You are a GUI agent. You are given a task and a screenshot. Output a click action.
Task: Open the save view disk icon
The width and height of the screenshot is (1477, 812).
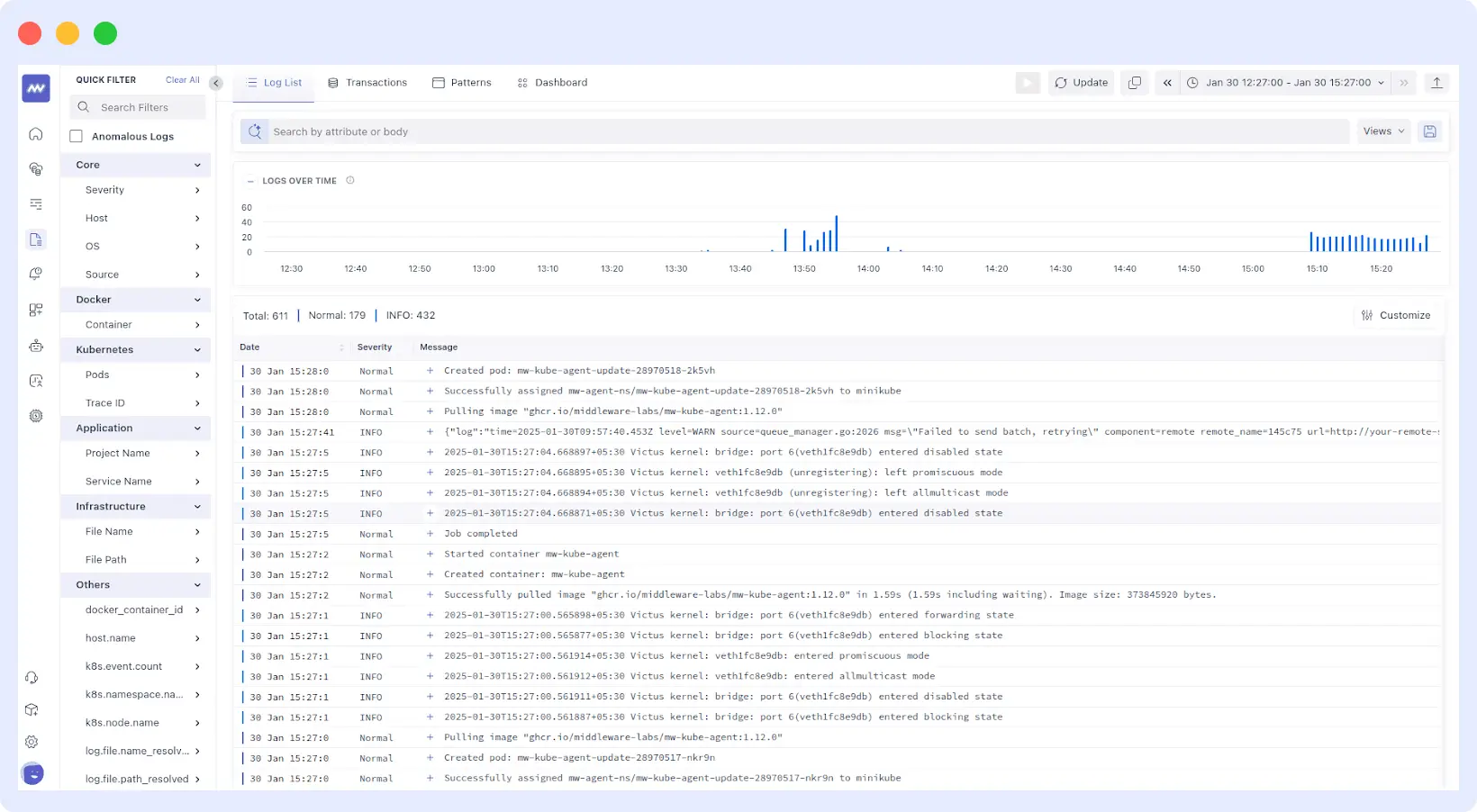tap(1429, 131)
